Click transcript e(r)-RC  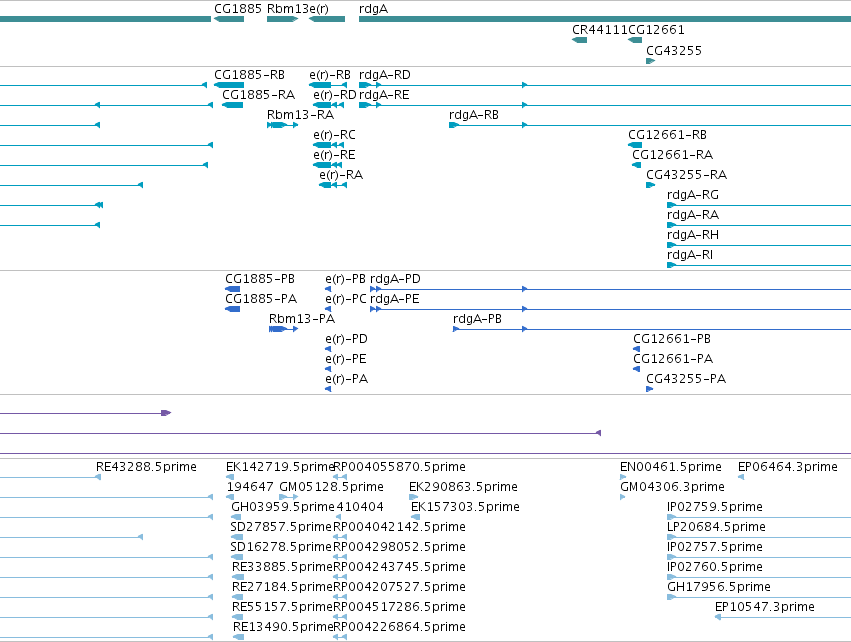click(334, 135)
